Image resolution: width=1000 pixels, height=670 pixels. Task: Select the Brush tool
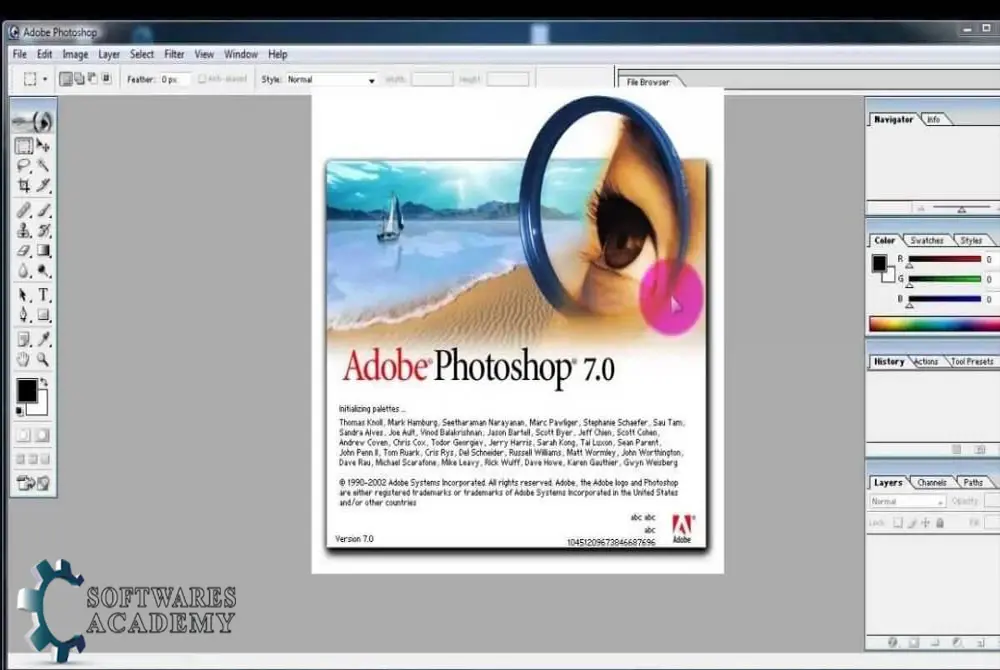point(43,210)
